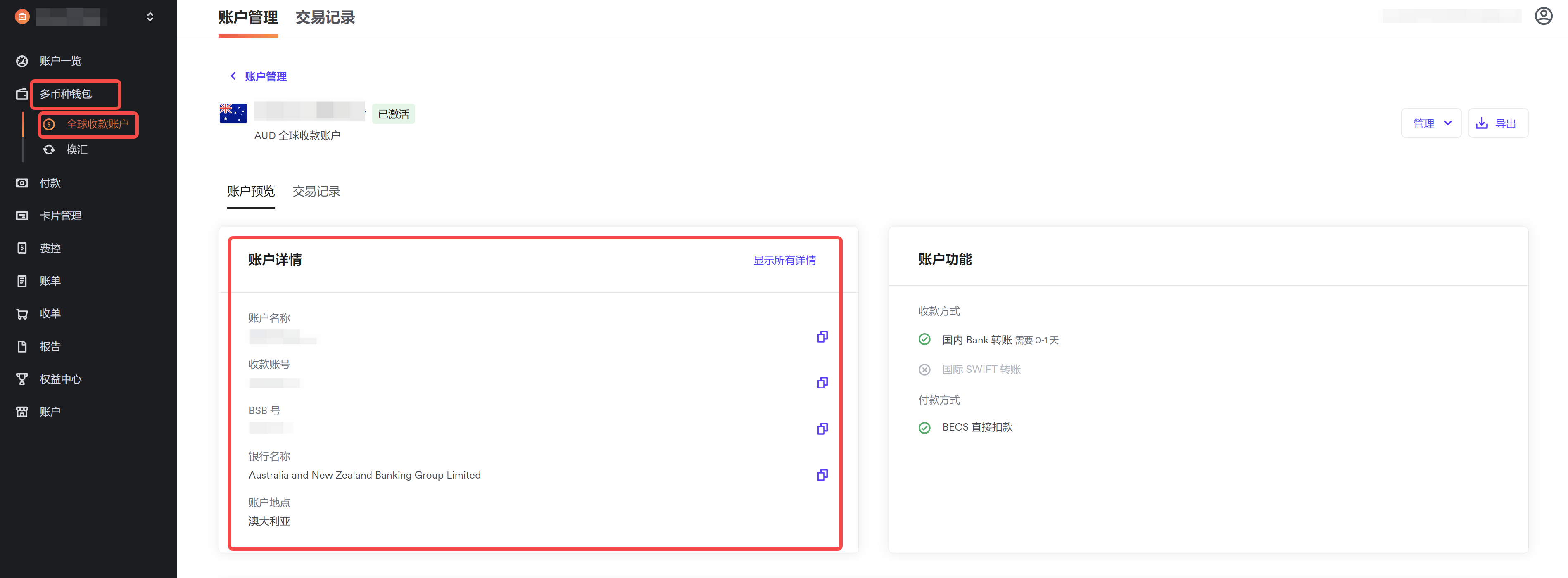Expand the organization switcher arrows

[150, 17]
